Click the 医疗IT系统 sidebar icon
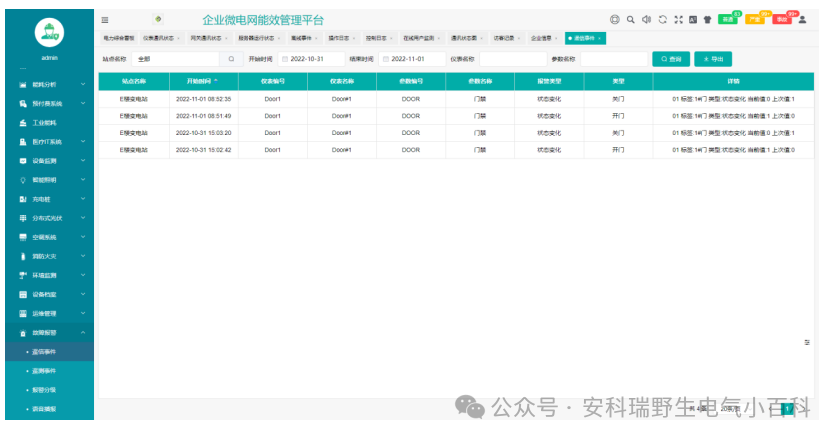Image resolution: width=837 pixels, height=440 pixels. coord(22,142)
